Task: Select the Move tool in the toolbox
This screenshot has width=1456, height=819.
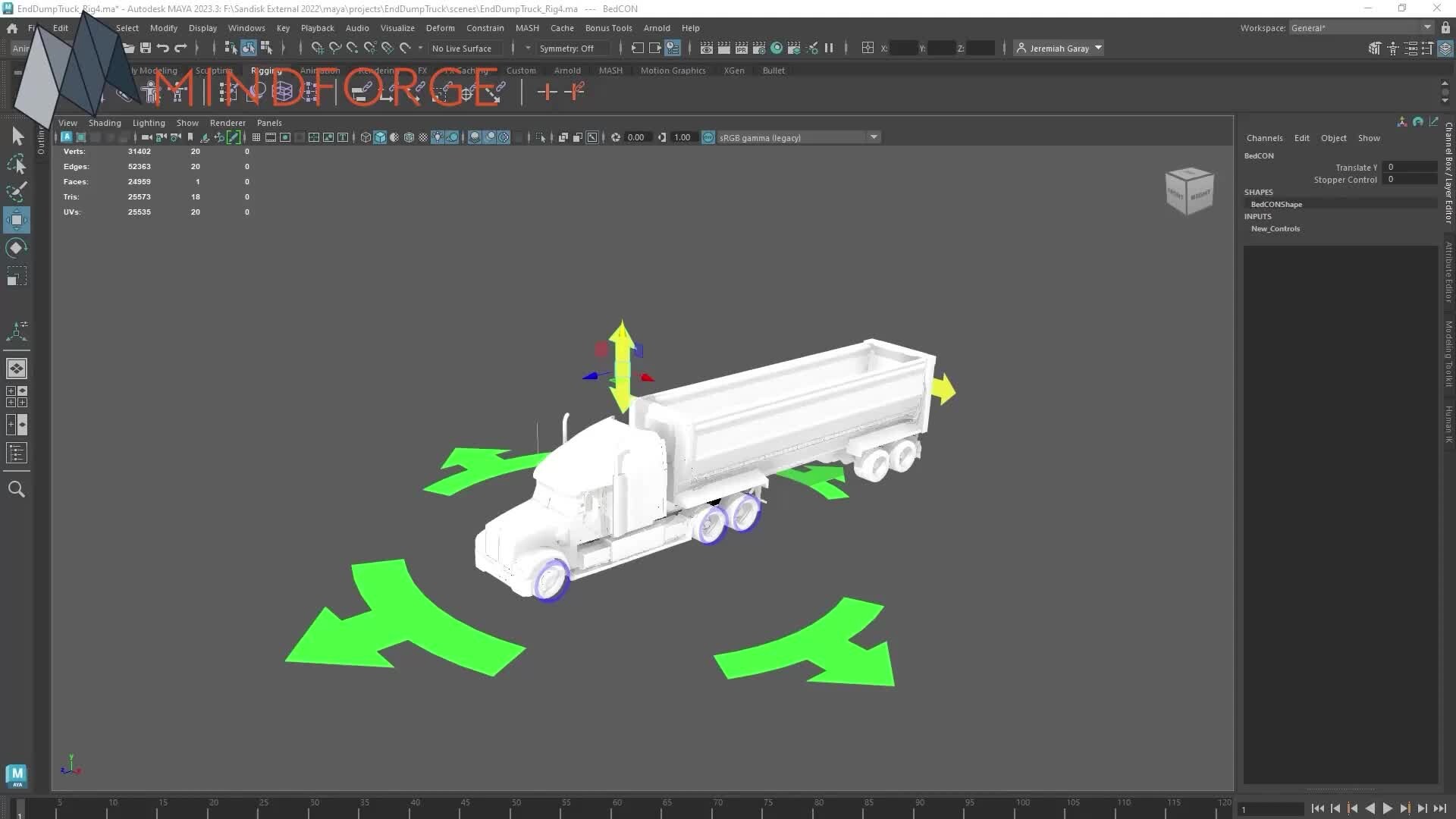Action: coord(17,221)
